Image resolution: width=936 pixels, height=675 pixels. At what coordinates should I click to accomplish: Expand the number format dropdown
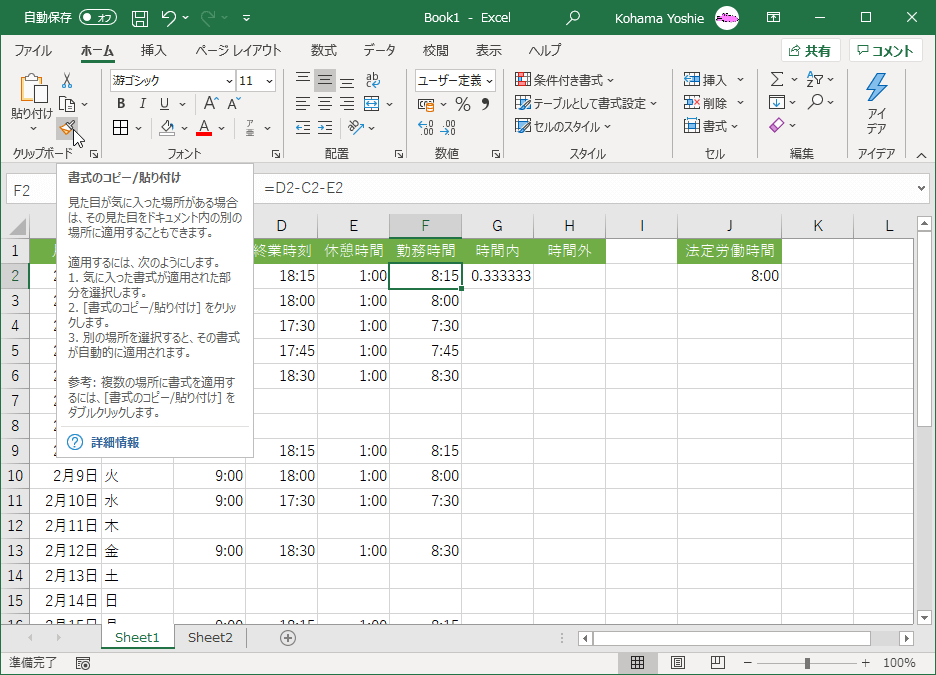489,81
